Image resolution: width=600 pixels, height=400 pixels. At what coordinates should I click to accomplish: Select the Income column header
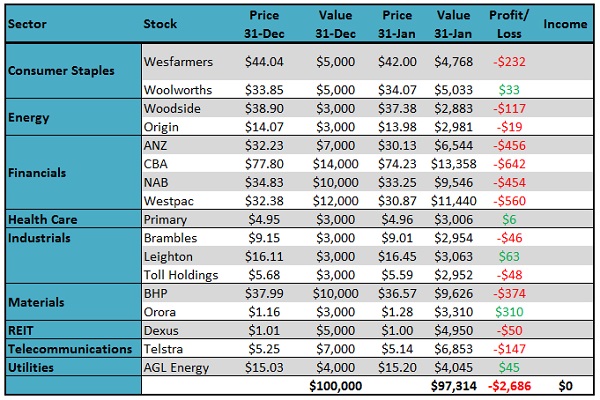click(565, 24)
